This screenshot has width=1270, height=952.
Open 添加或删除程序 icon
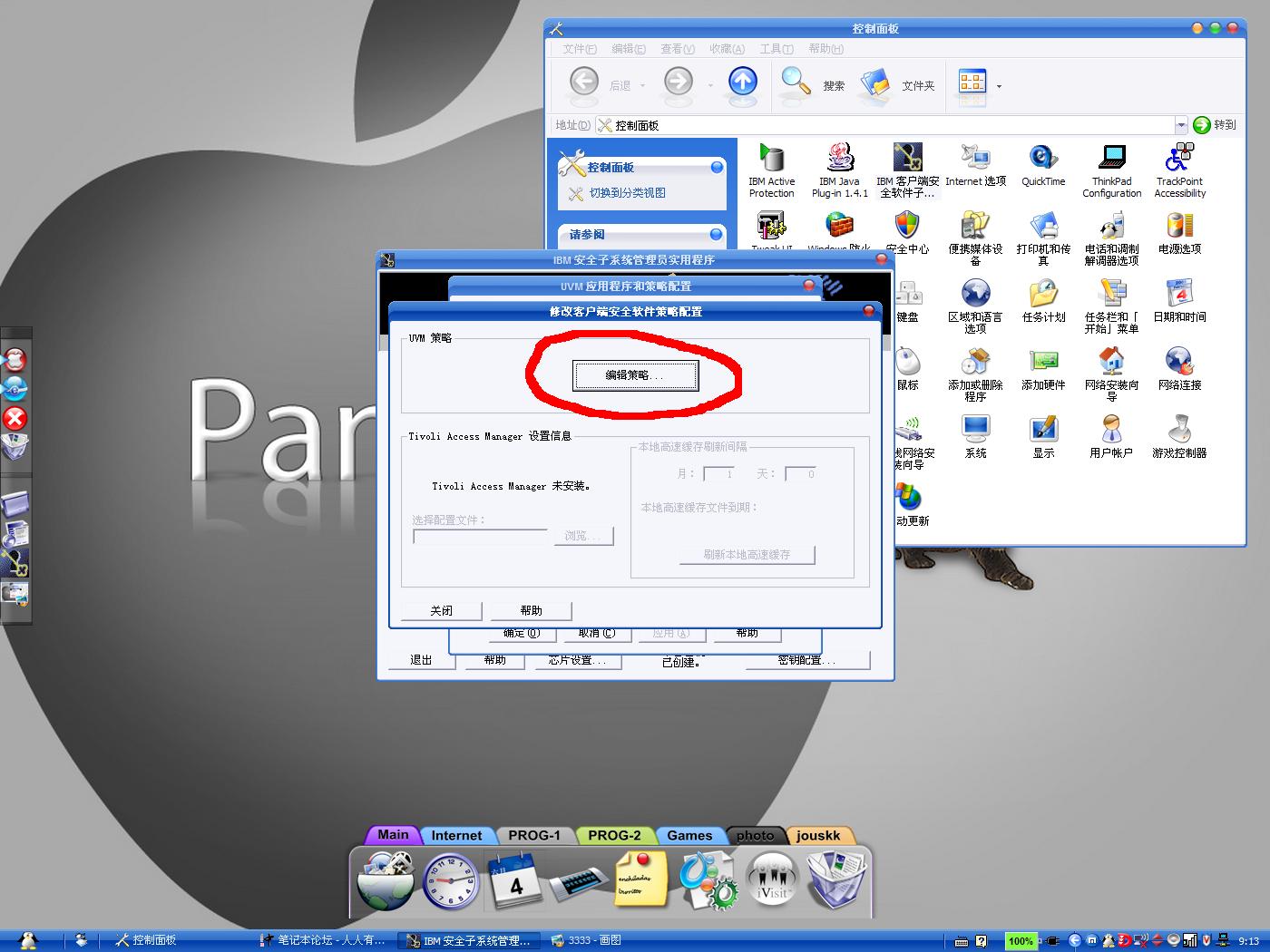tap(975, 374)
